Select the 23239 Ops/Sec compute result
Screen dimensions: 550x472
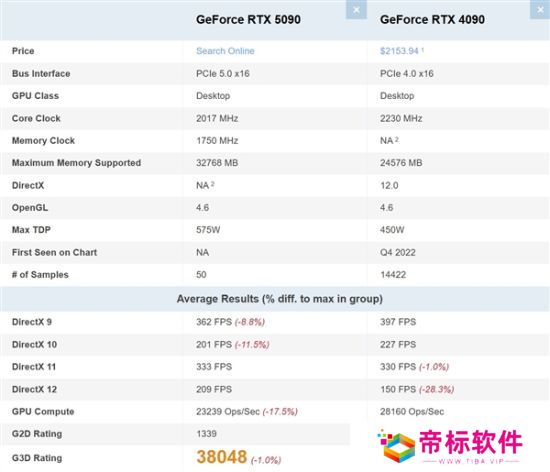point(228,411)
